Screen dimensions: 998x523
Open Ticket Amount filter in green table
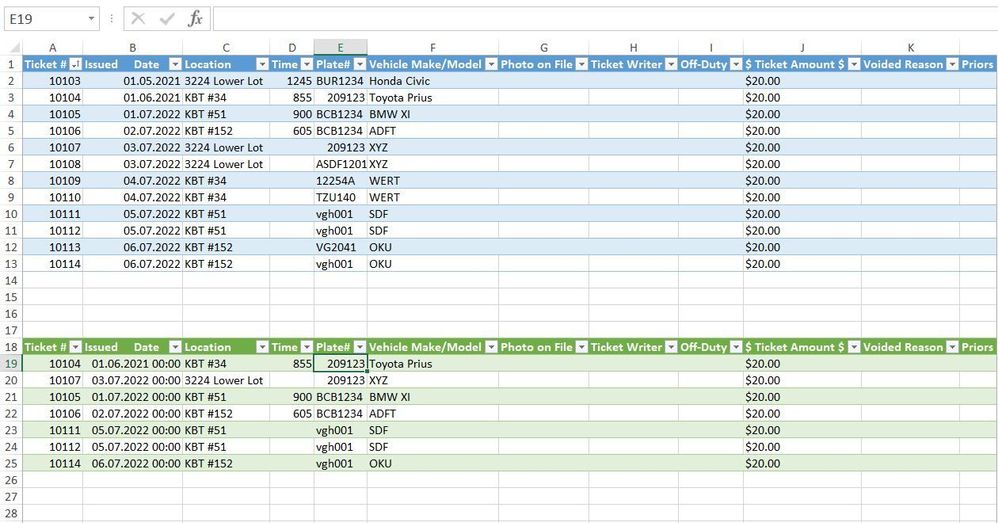854,347
